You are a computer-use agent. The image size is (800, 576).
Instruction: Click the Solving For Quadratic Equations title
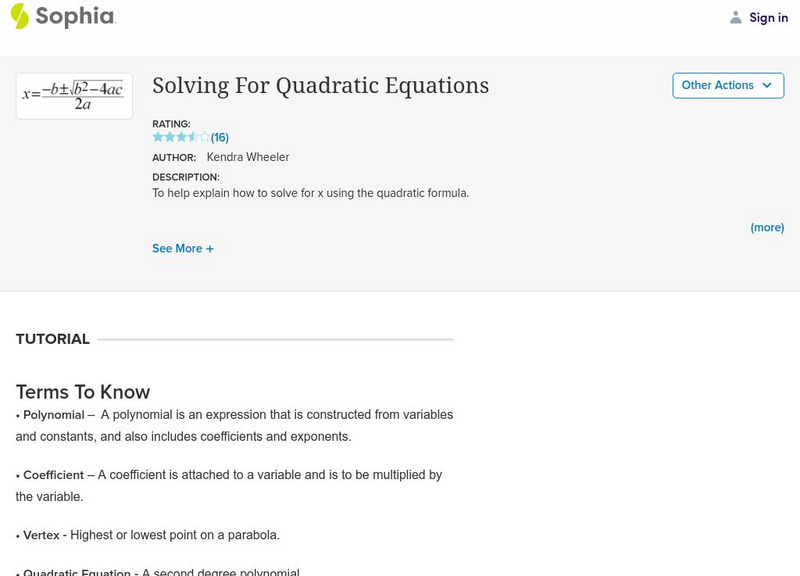click(320, 85)
